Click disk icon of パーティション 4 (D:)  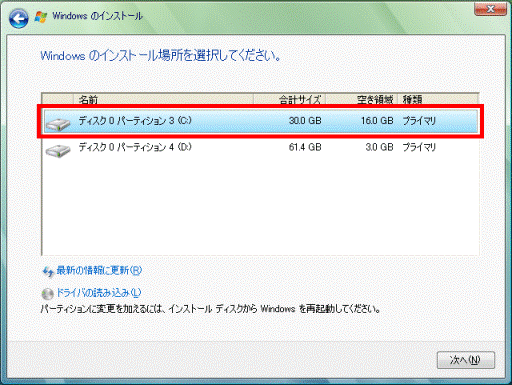click(x=58, y=150)
